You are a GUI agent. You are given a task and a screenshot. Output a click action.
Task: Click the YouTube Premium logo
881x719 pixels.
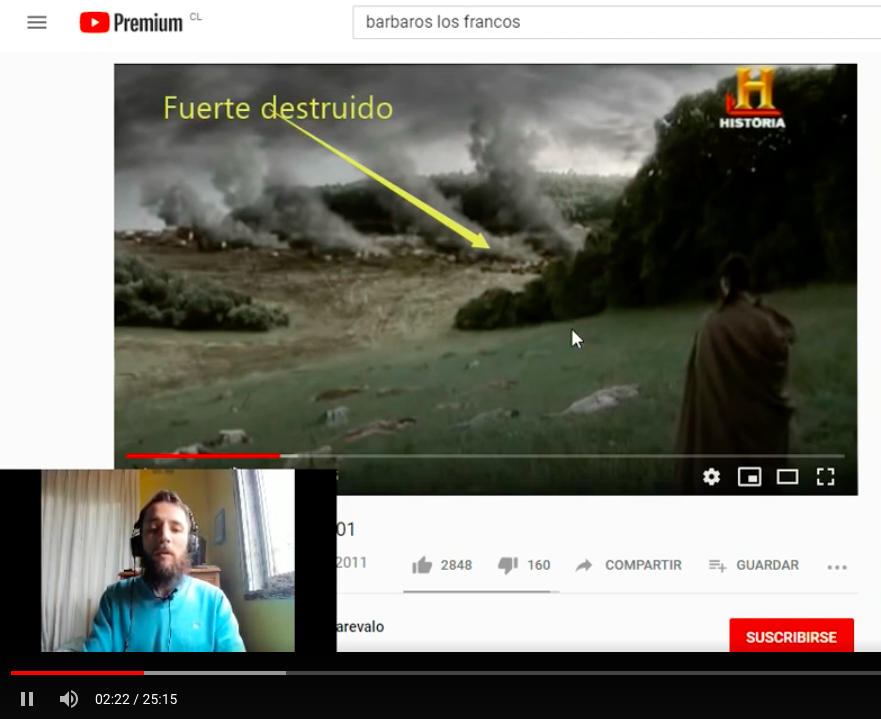(x=131, y=22)
